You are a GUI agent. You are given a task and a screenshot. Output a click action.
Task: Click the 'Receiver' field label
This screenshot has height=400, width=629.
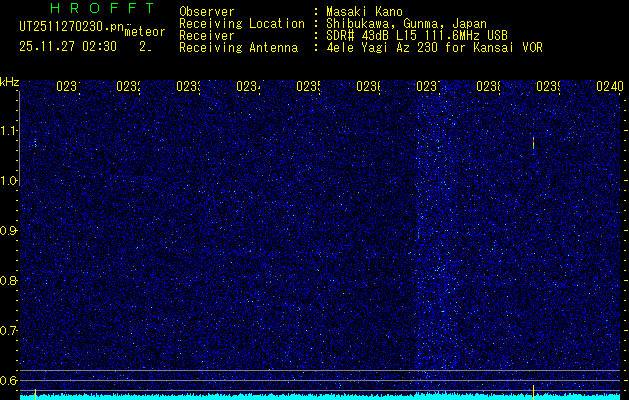tap(207, 36)
